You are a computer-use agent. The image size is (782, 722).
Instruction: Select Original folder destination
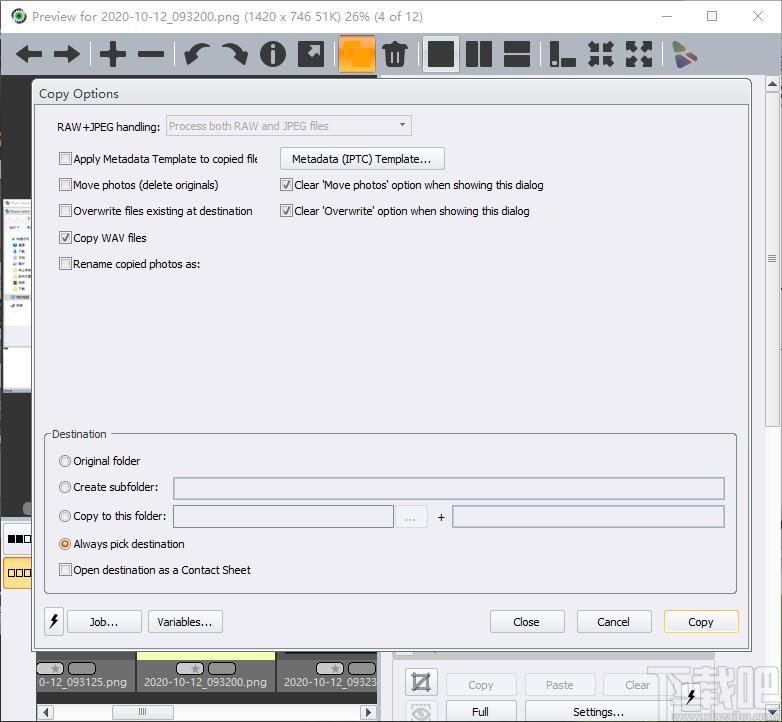coord(65,461)
